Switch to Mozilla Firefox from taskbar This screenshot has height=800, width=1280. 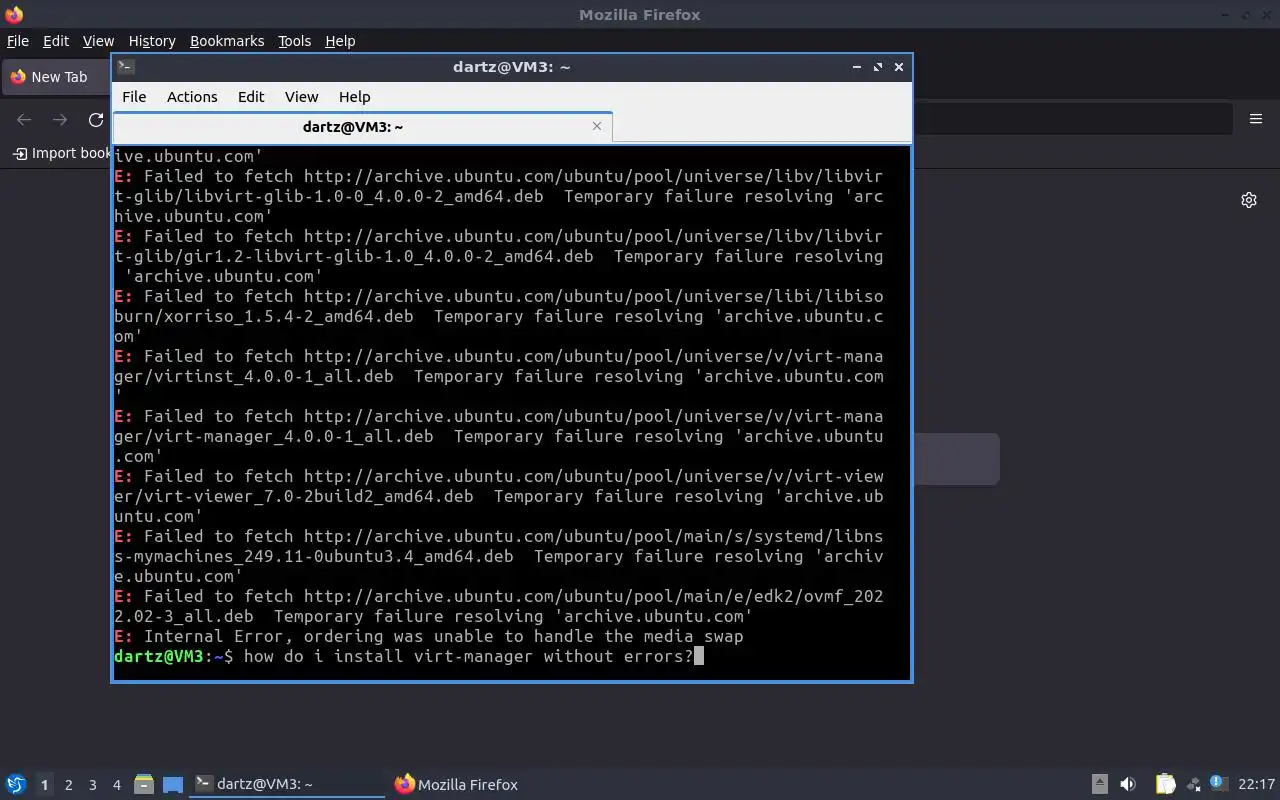click(x=457, y=785)
